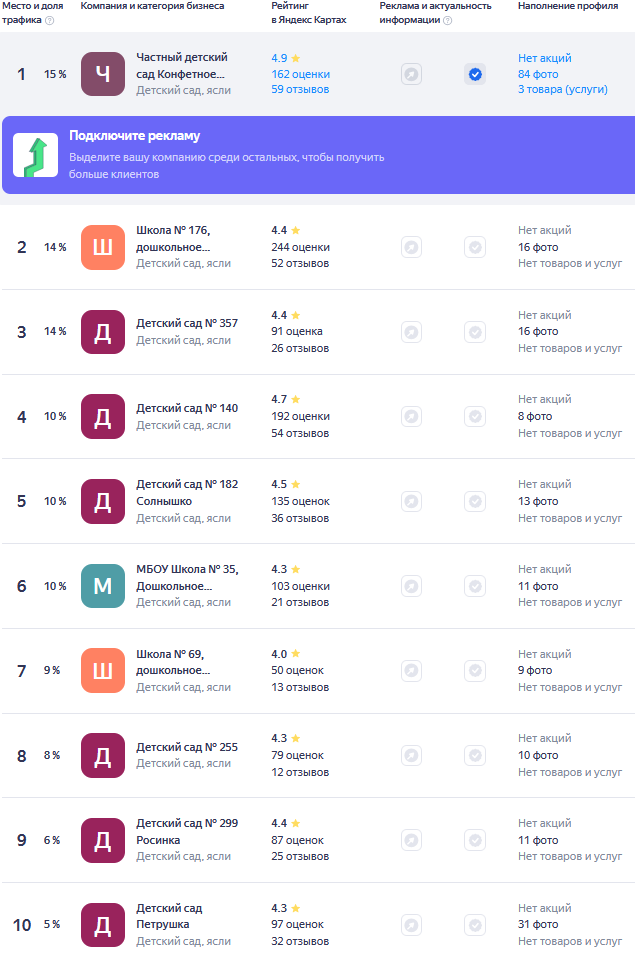Click '31 фото' in Детский сад Петрушка row
The width and height of the screenshot is (635, 960).
click(538, 924)
